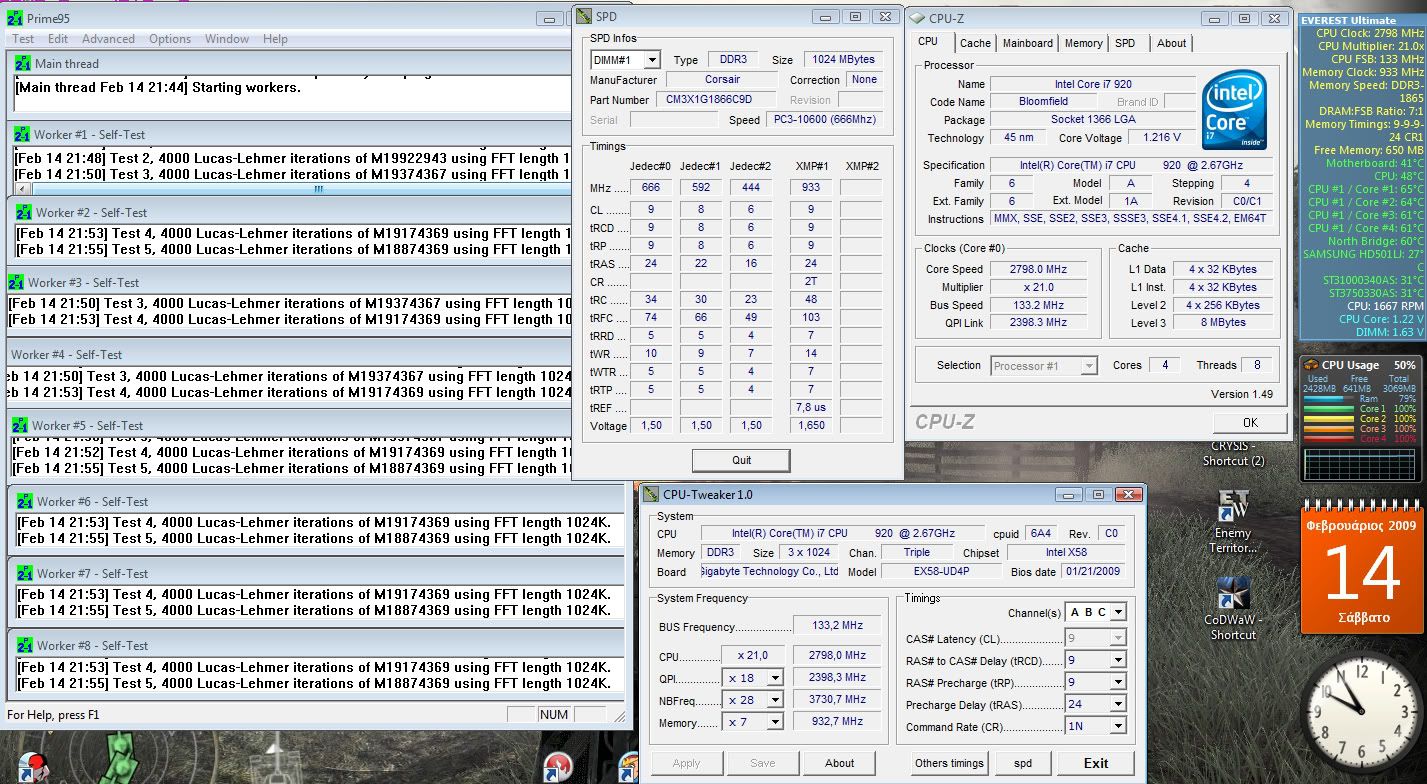The image size is (1427, 784).
Task: Click the Worker #6 Self-Test window icon
Action: (25, 502)
